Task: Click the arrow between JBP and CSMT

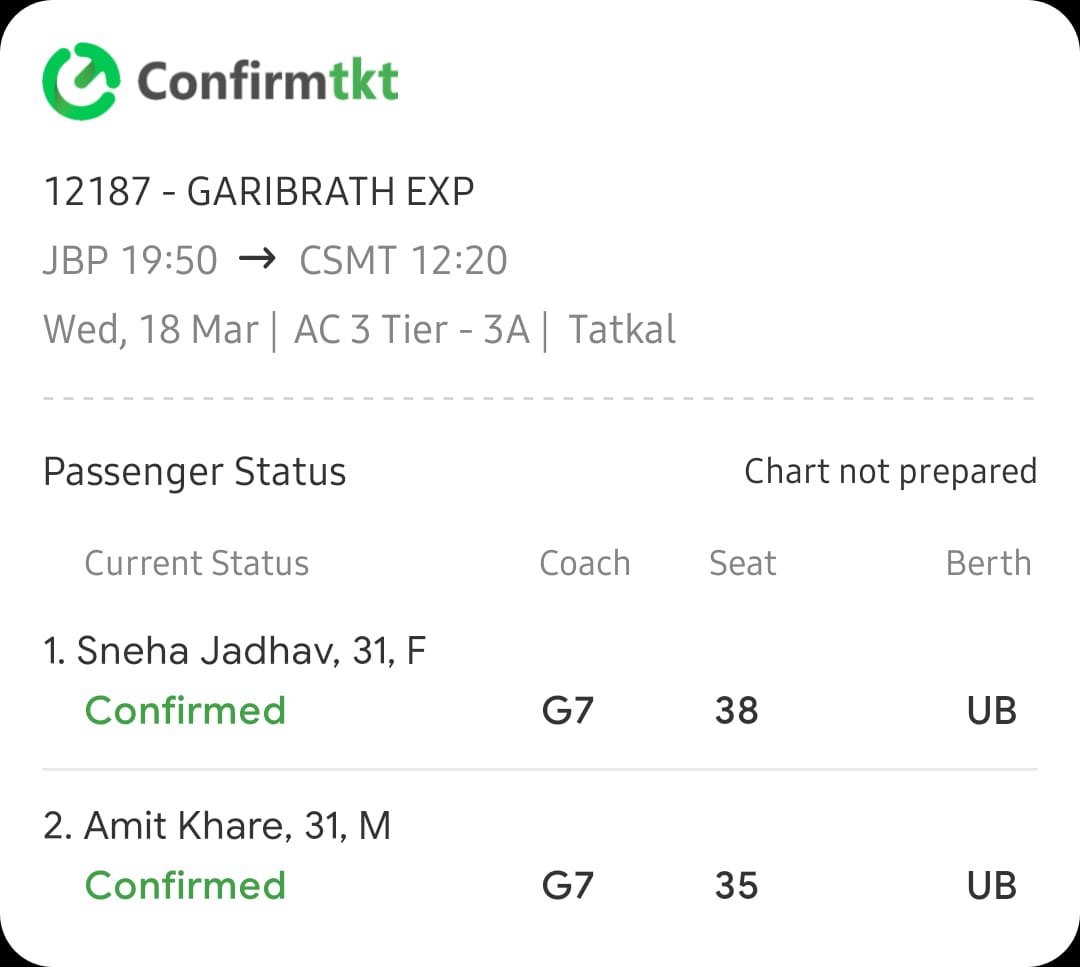Action: click(258, 259)
